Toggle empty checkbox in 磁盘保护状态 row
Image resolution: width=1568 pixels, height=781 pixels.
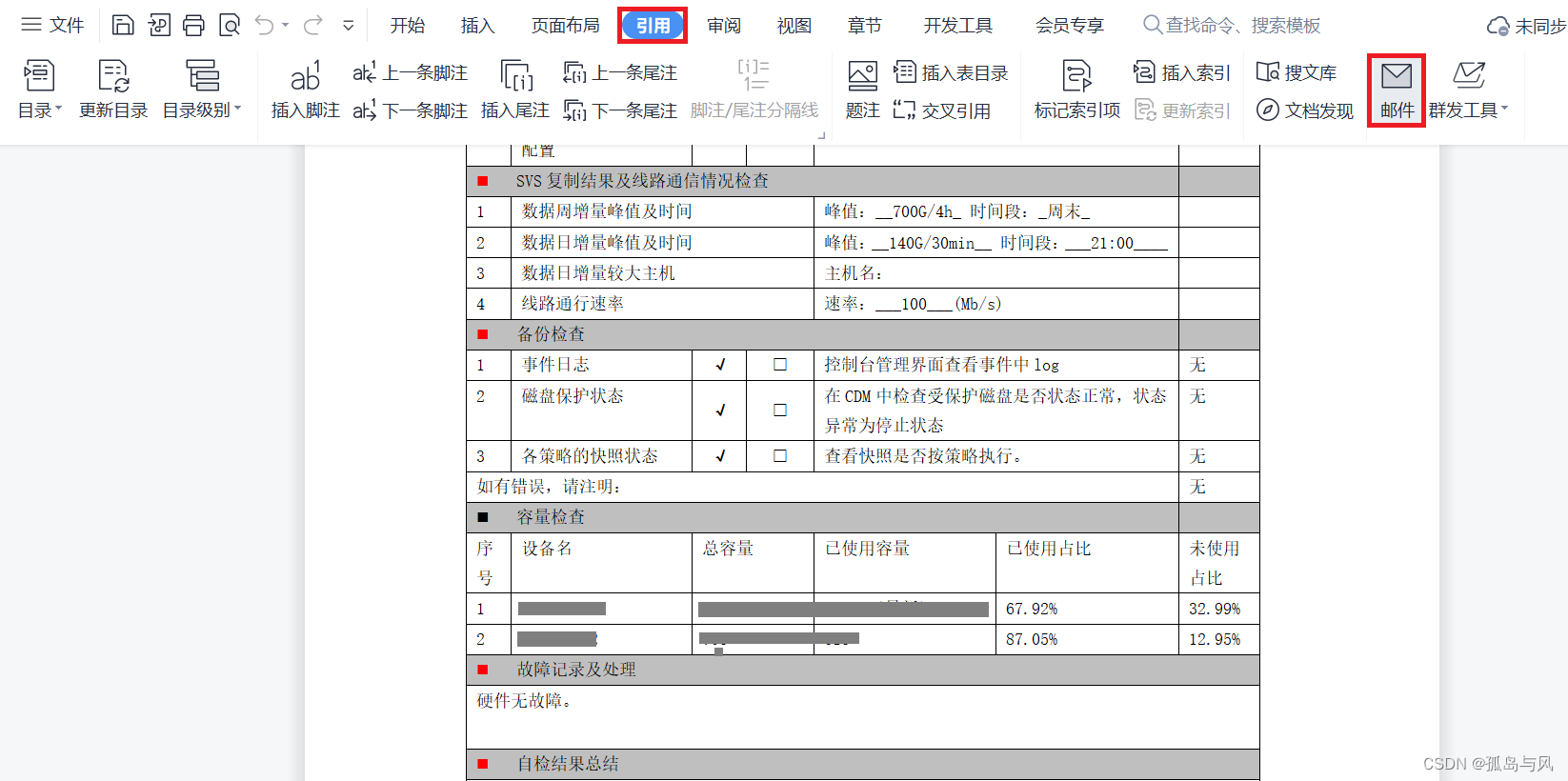(780, 411)
